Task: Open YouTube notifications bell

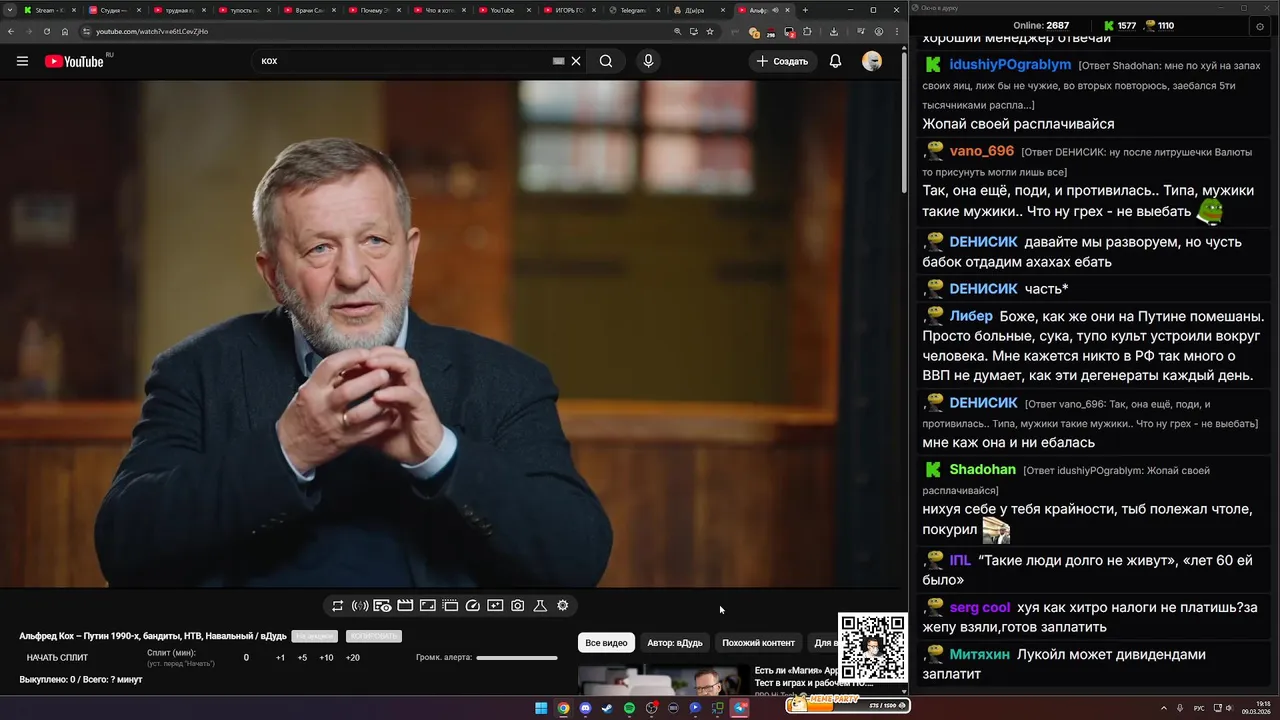Action: click(835, 61)
